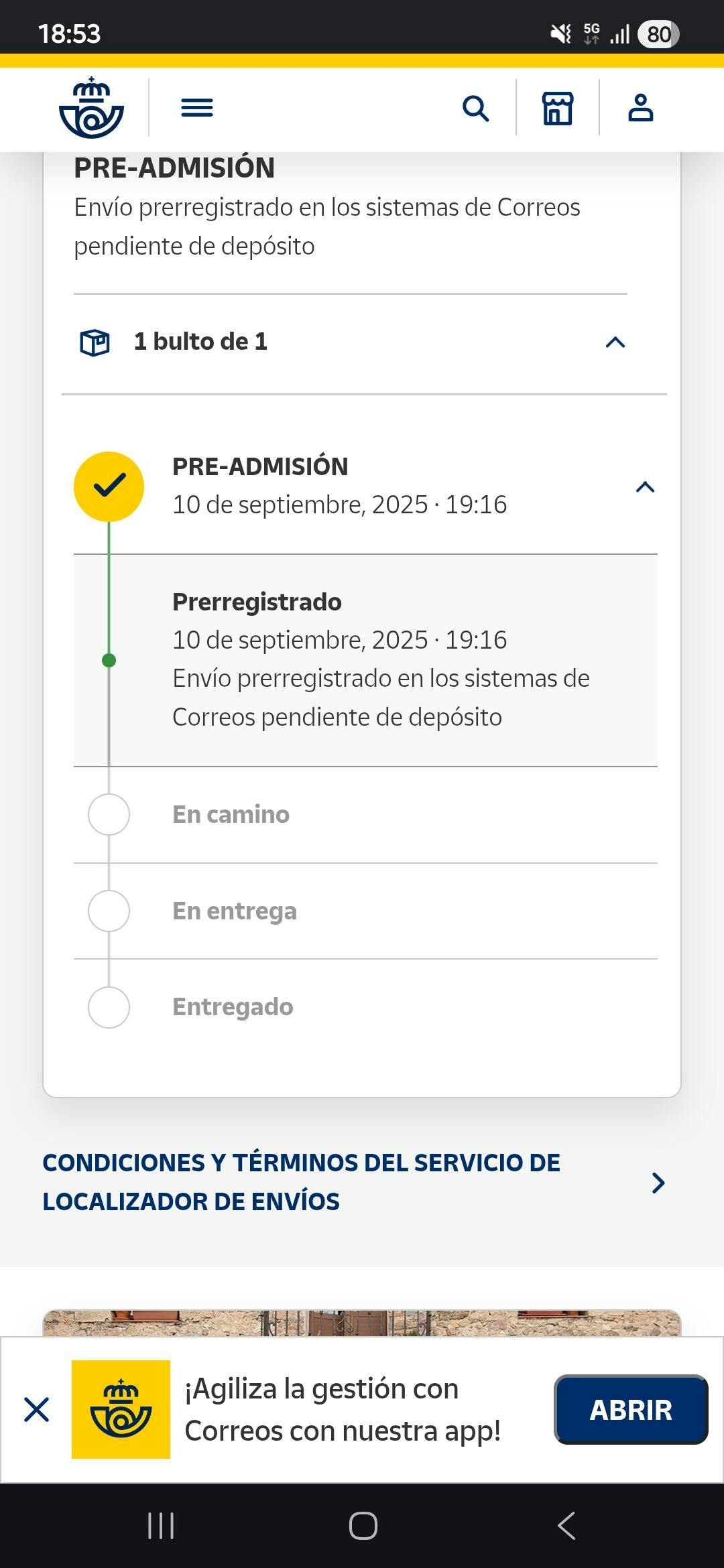This screenshot has height=1568, width=724.
Task: Dismiss the app promotion banner
Action: [x=36, y=1409]
